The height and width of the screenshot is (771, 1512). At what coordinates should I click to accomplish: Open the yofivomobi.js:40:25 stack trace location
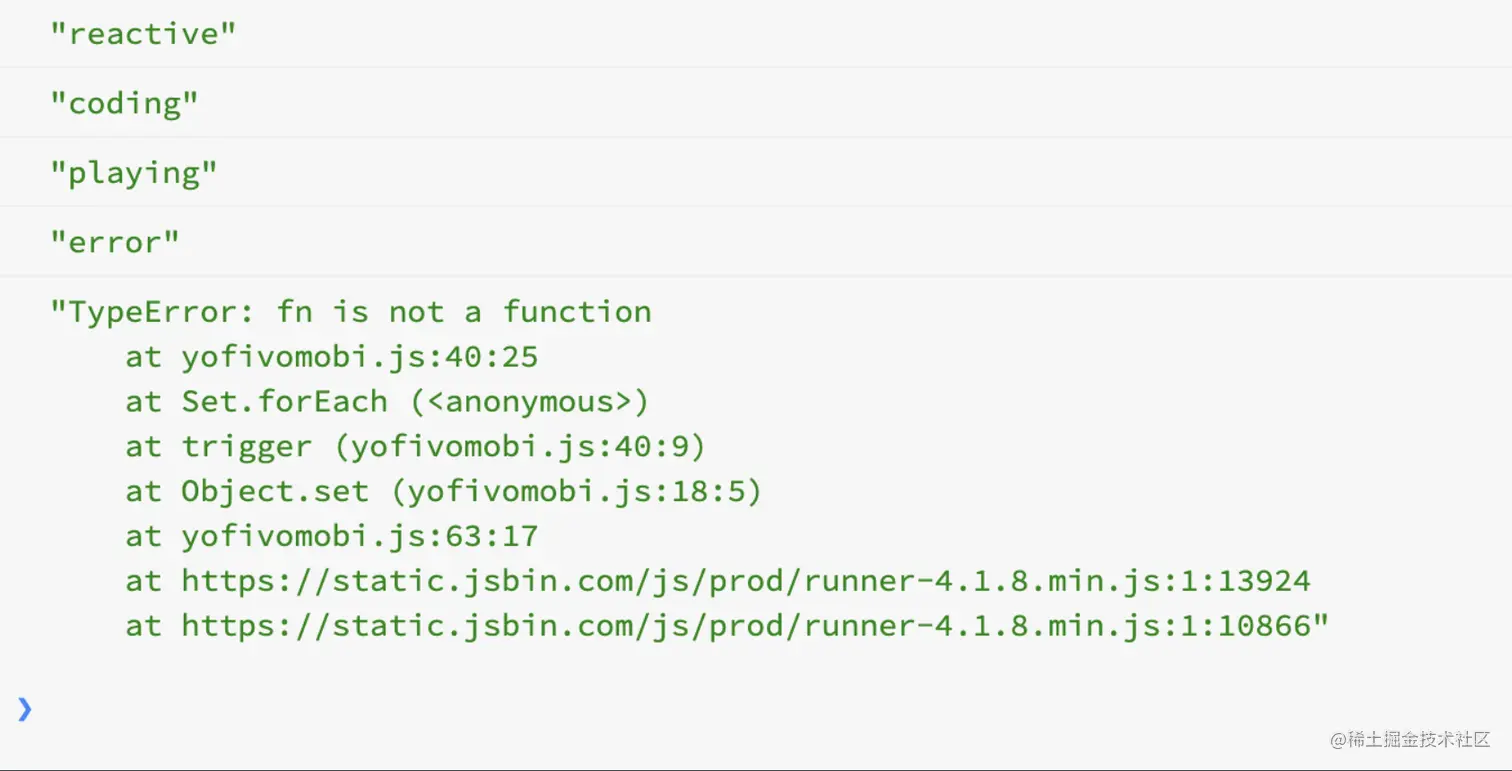(x=360, y=357)
